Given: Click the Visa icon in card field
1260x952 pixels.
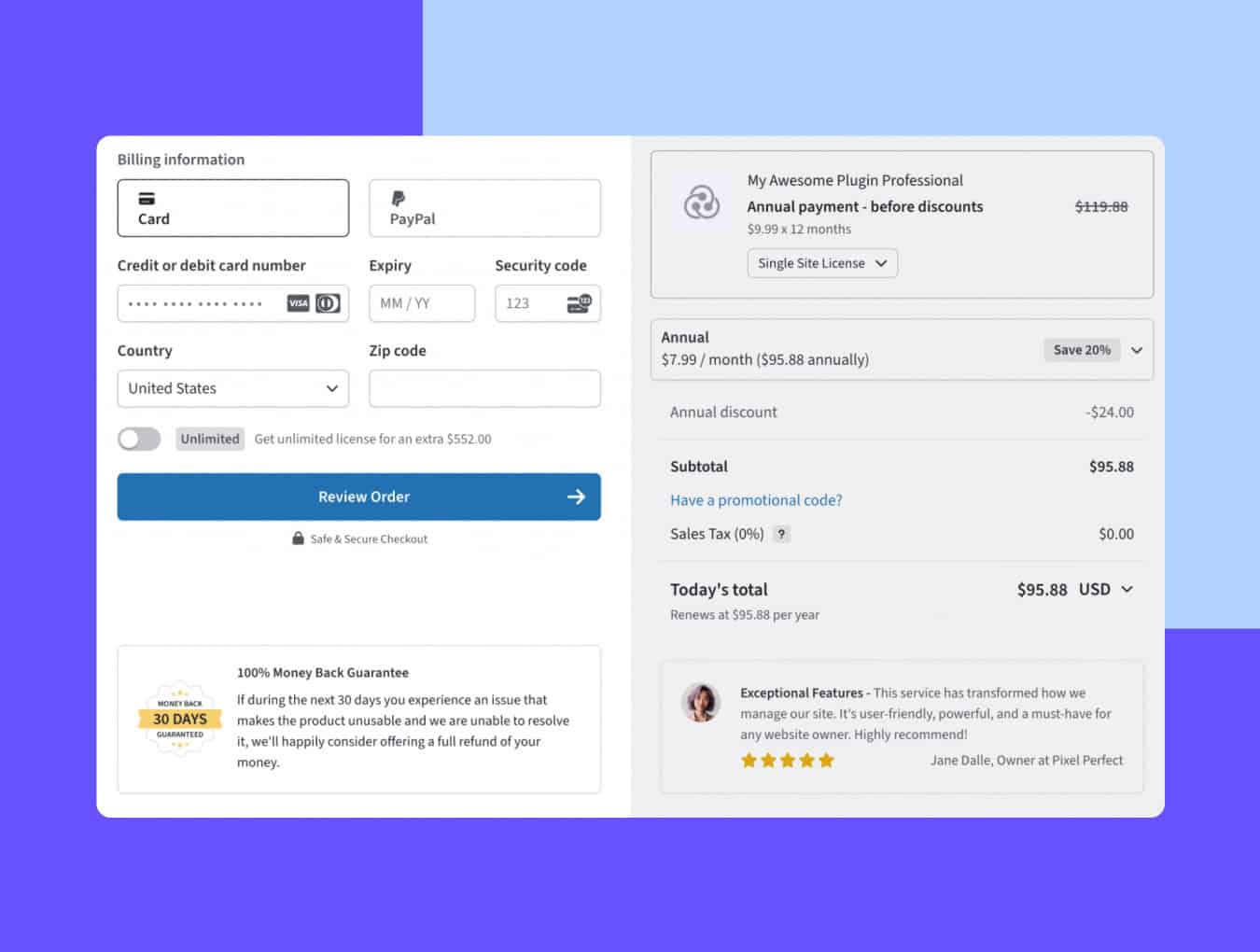Looking at the screenshot, I should tap(298, 303).
